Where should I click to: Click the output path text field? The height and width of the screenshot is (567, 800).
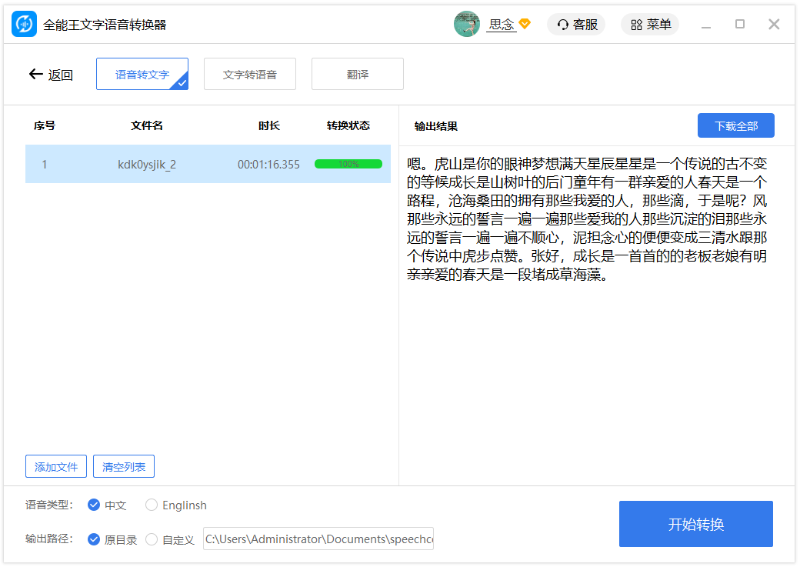point(318,539)
